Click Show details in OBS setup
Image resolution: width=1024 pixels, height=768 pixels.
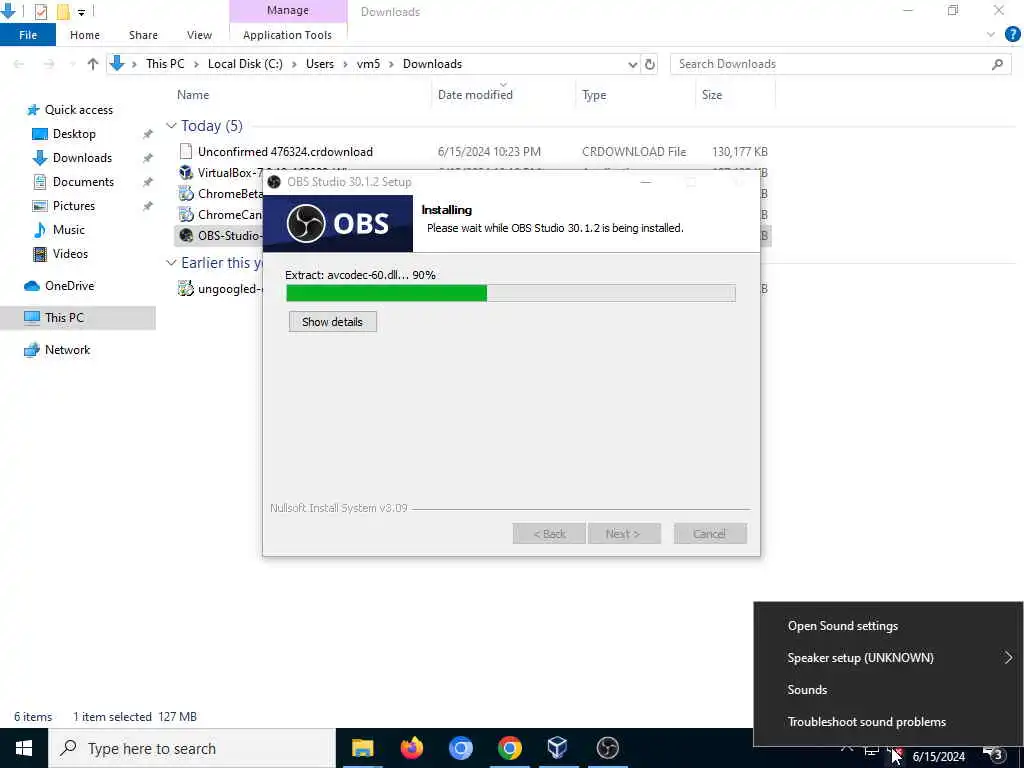pyautogui.click(x=332, y=322)
